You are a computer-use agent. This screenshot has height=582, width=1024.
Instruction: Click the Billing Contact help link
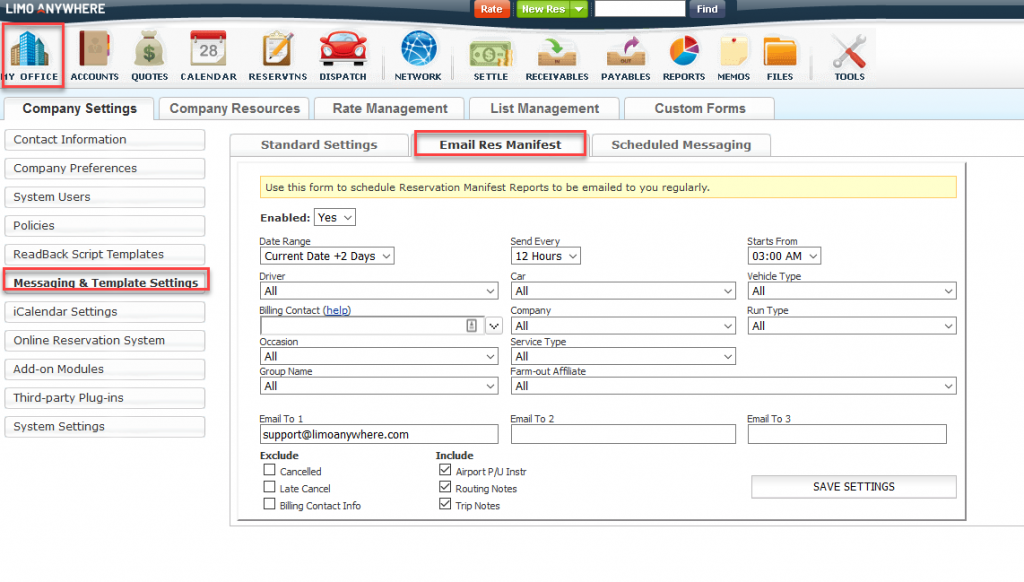[337, 311]
